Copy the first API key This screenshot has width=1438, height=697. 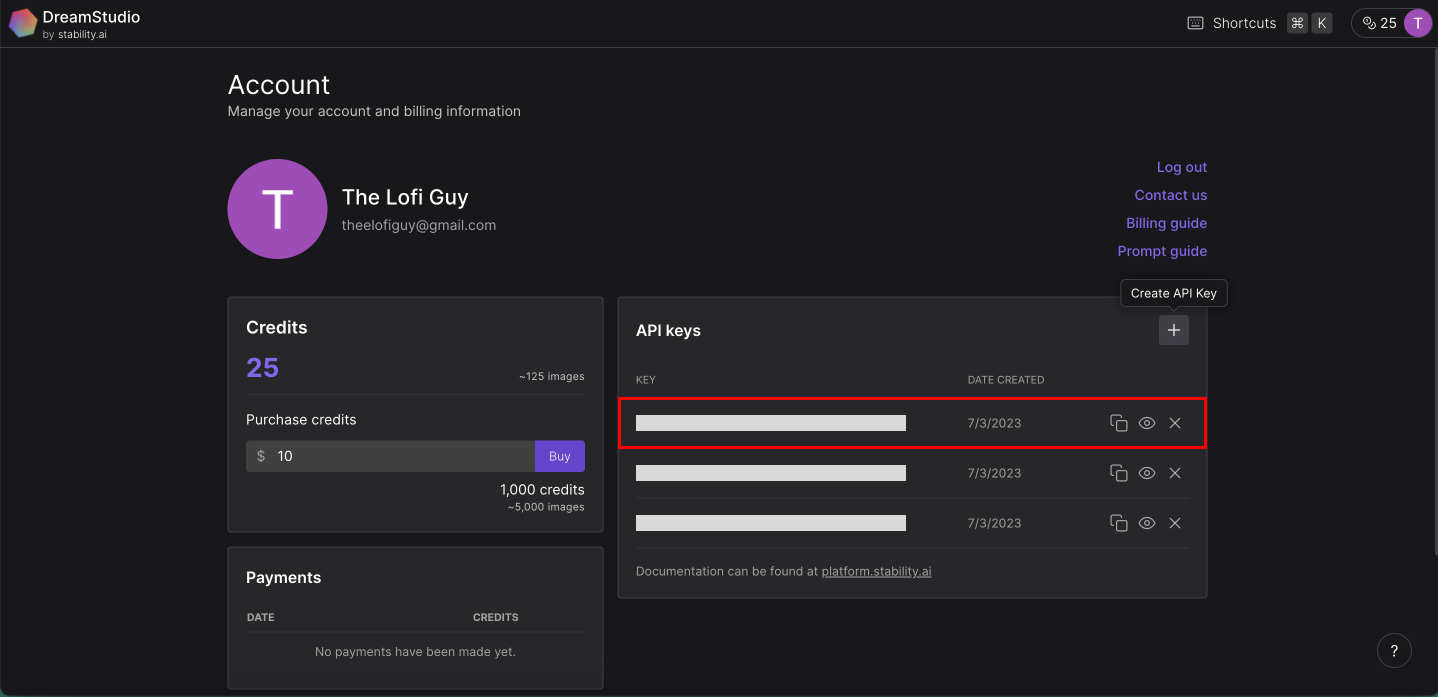(x=1119, y=423)
